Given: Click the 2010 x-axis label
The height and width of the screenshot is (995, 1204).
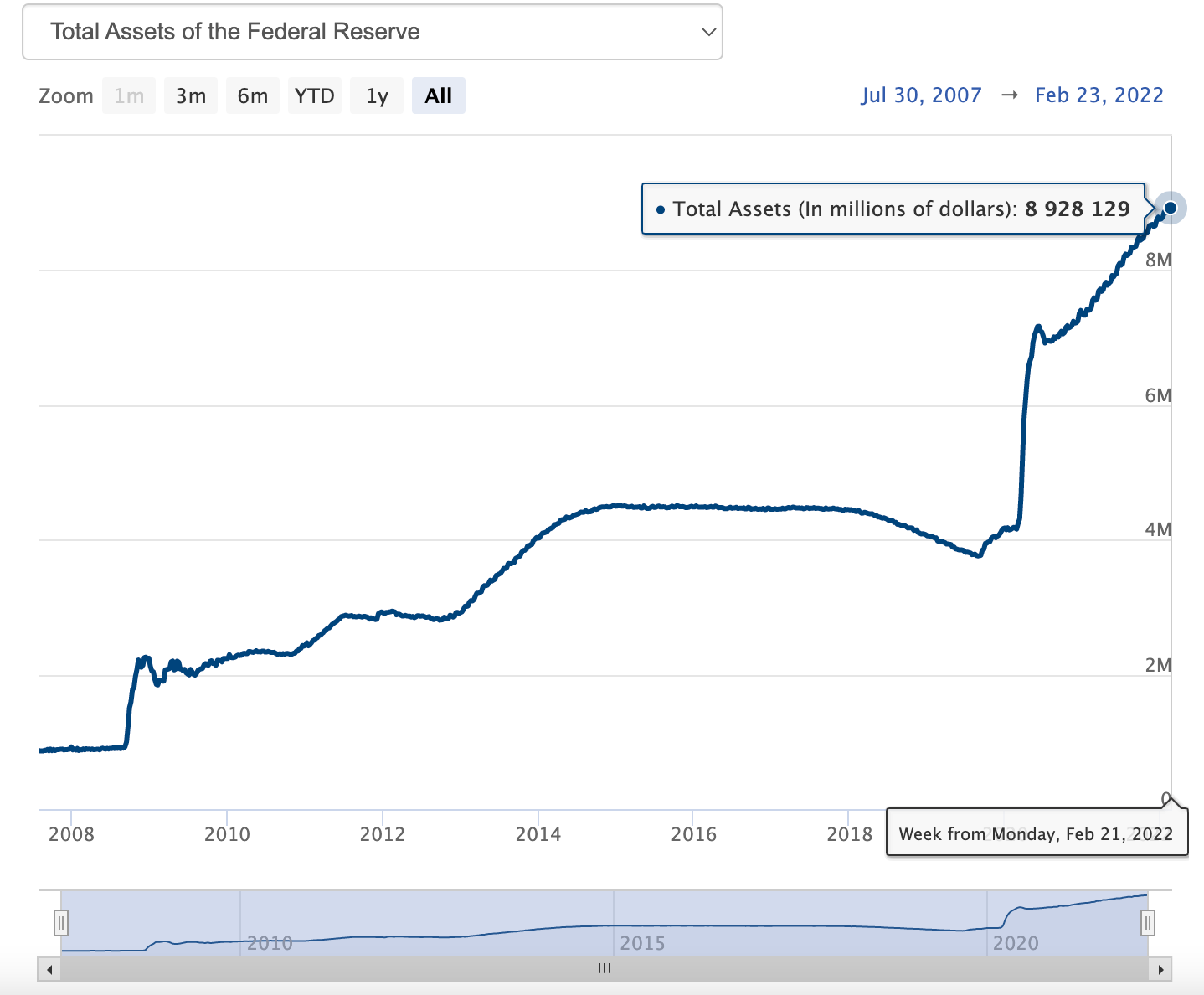Looking at the screenshot, I should [227, 834].
